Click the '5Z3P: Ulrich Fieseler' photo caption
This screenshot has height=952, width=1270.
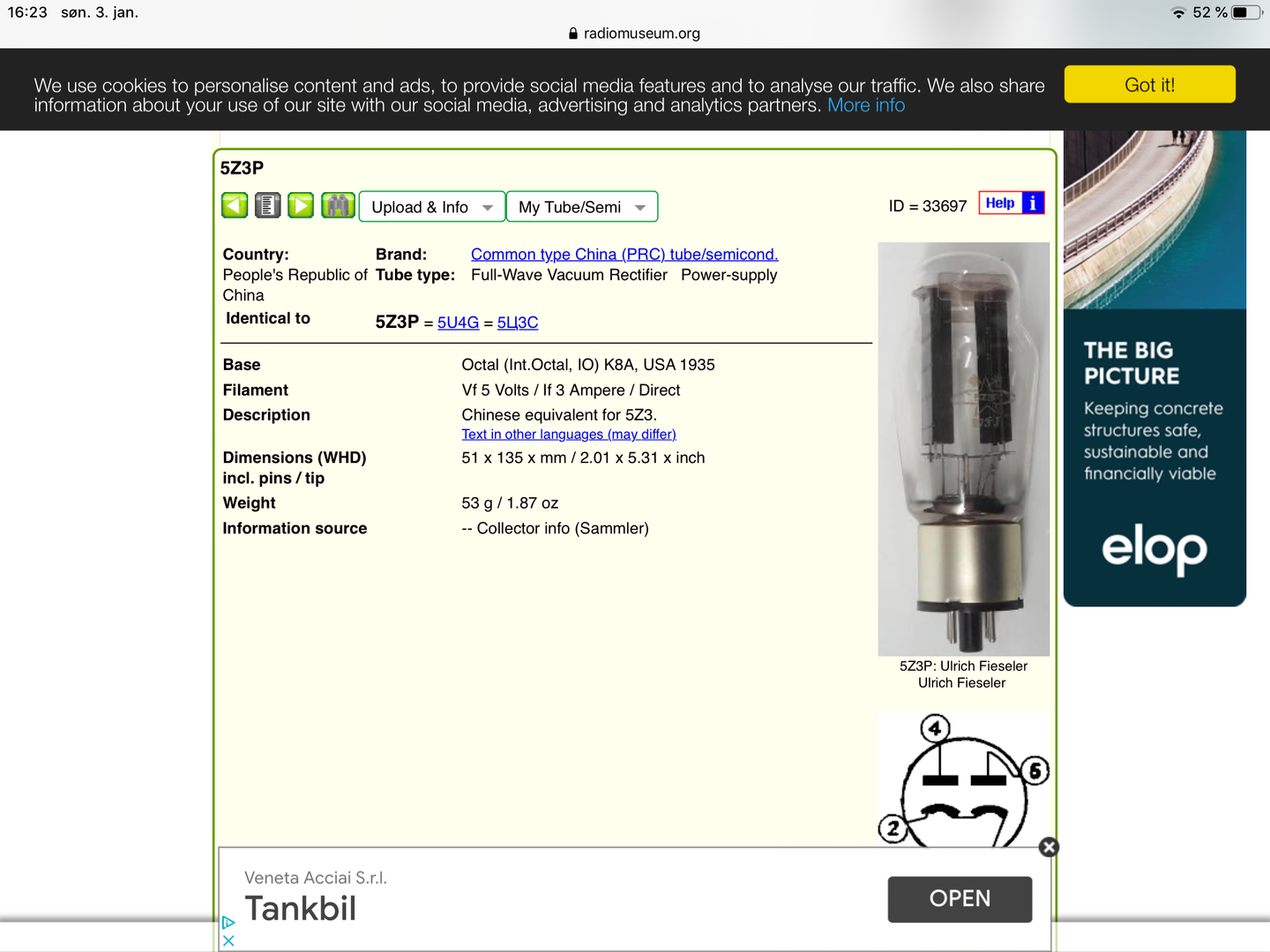click(x=963, y=666)
